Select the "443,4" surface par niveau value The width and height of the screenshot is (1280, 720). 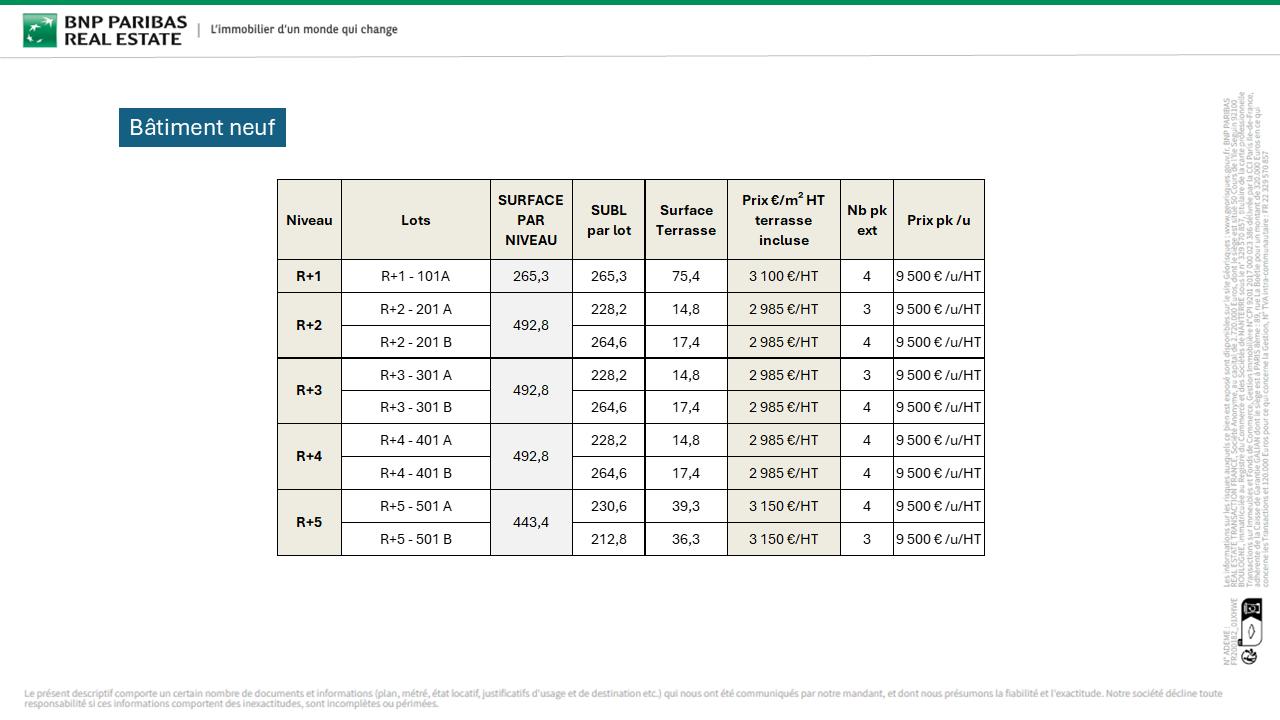pyautogui.click(x=531, y=522)
